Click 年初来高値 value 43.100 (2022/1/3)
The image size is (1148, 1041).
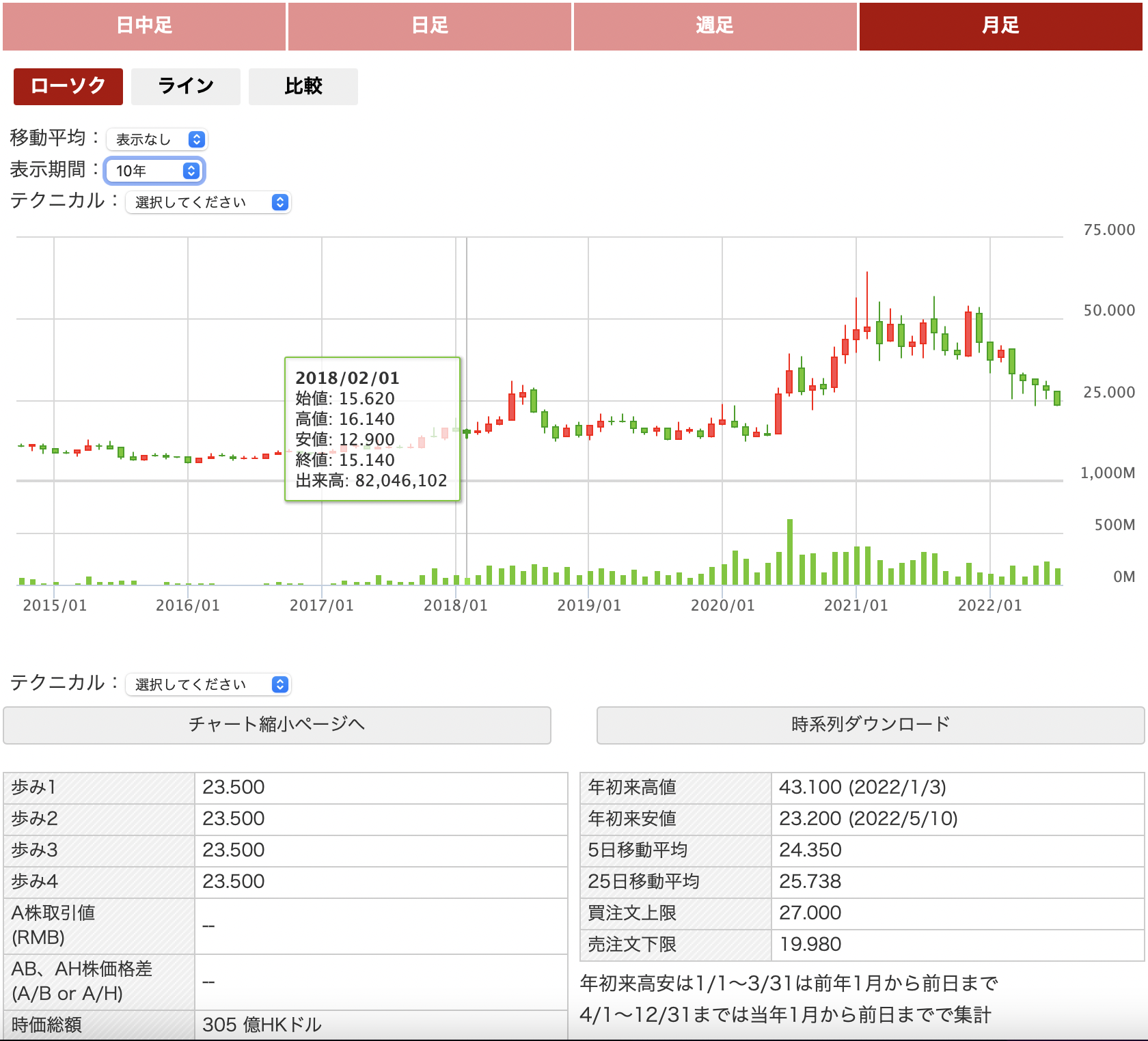(x=862, y=788)
